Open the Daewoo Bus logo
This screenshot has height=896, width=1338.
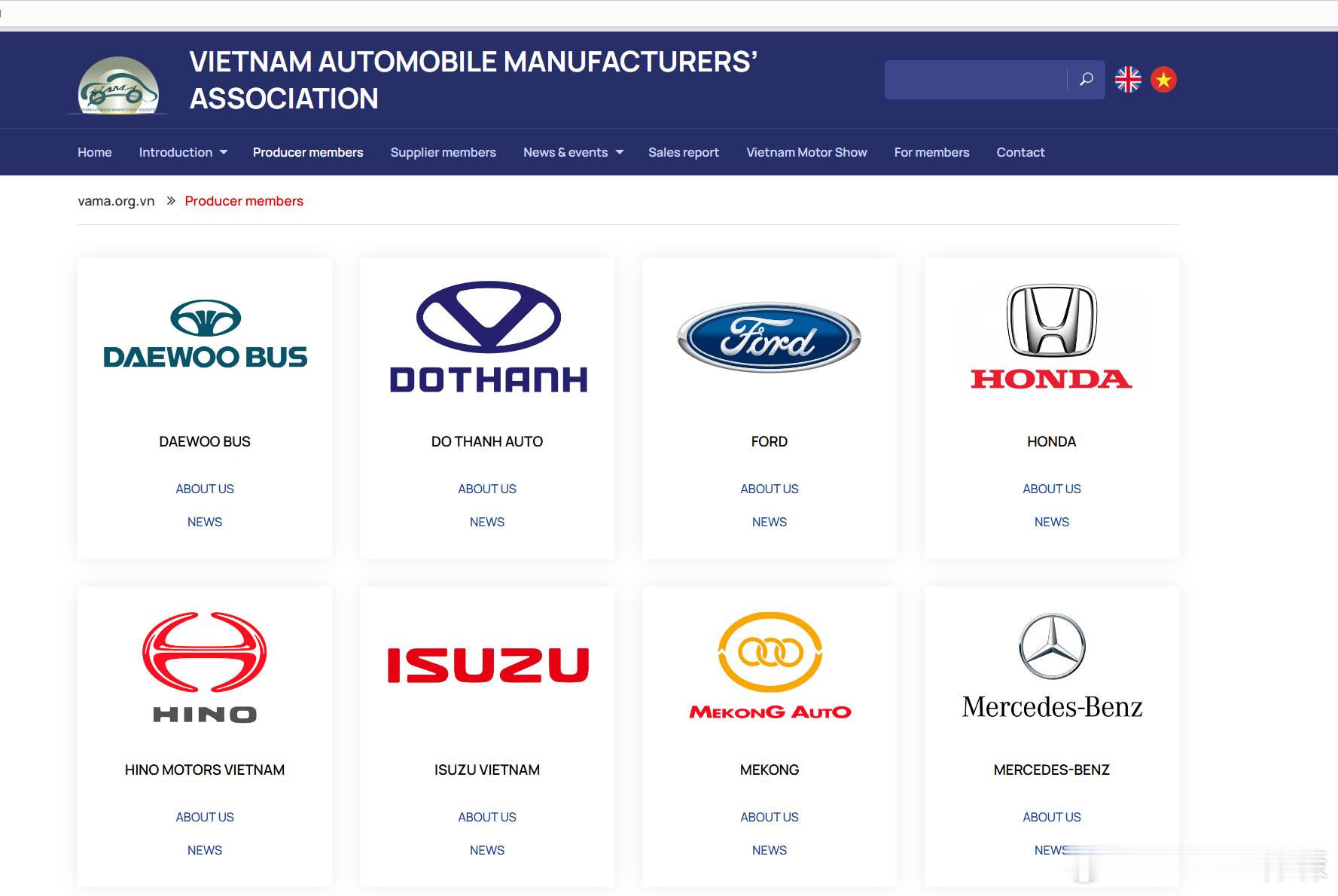click(x=205, y=334)
